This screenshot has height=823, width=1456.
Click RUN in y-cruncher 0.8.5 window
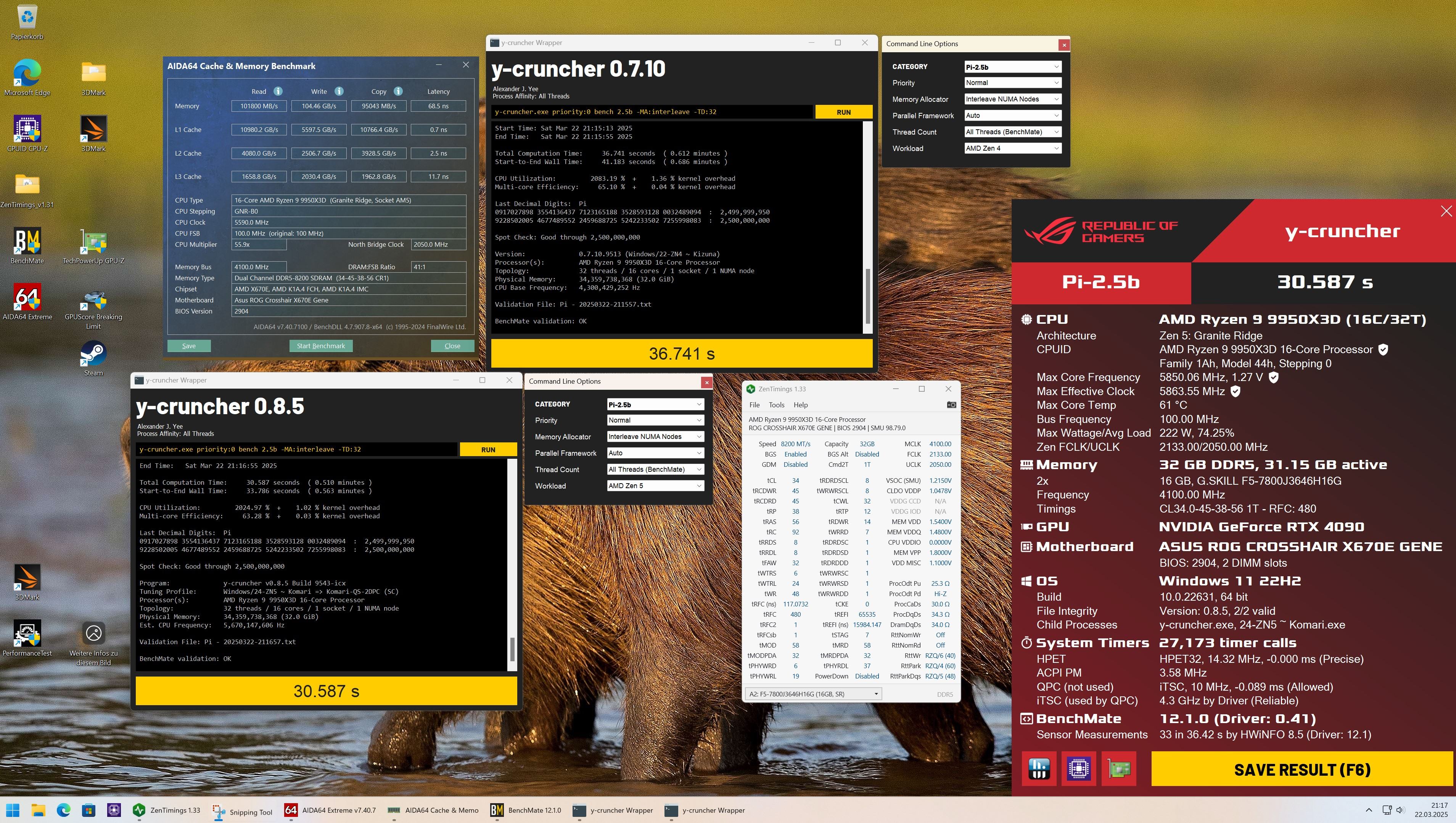point(488,449)
